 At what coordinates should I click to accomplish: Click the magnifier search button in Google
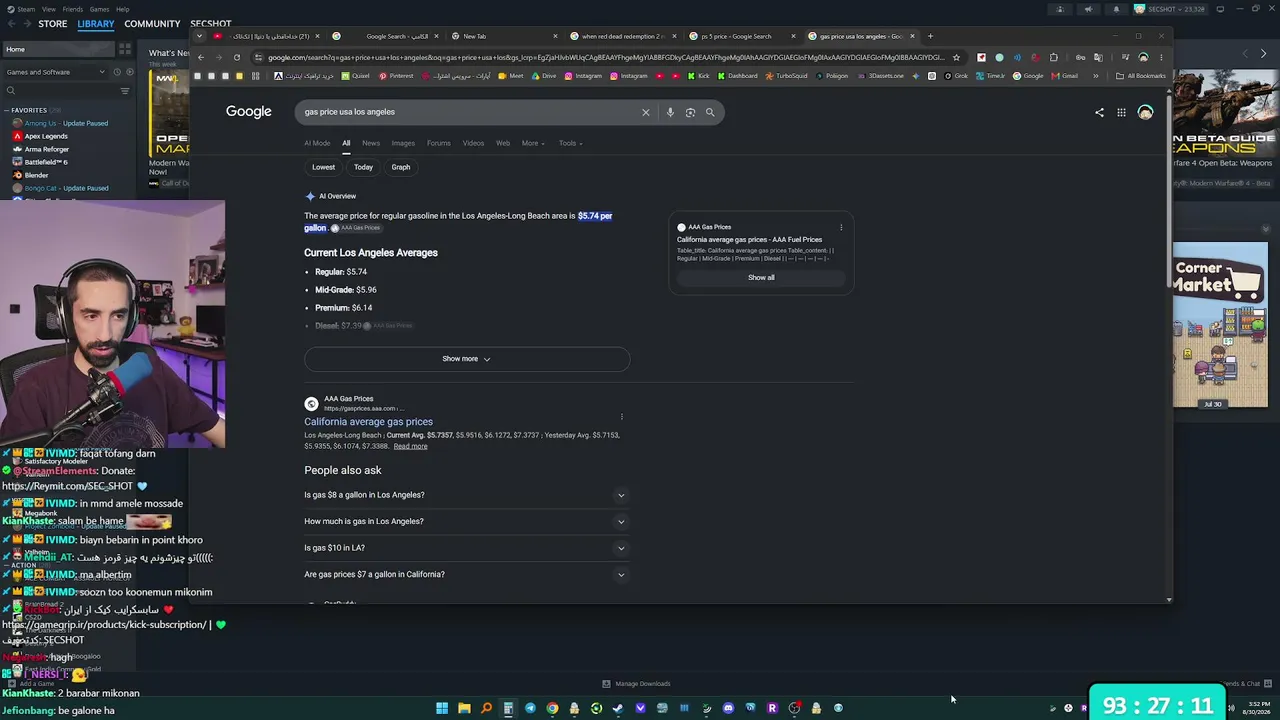[710, 112]
